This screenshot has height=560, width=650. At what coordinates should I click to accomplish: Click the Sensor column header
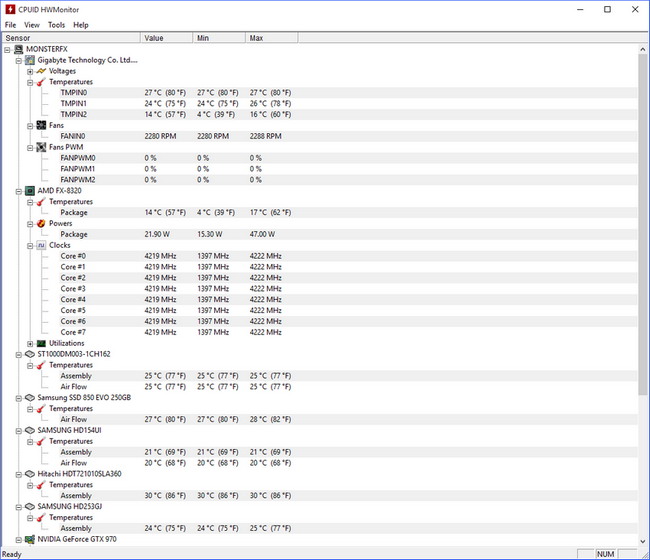[x=71, y=38]
